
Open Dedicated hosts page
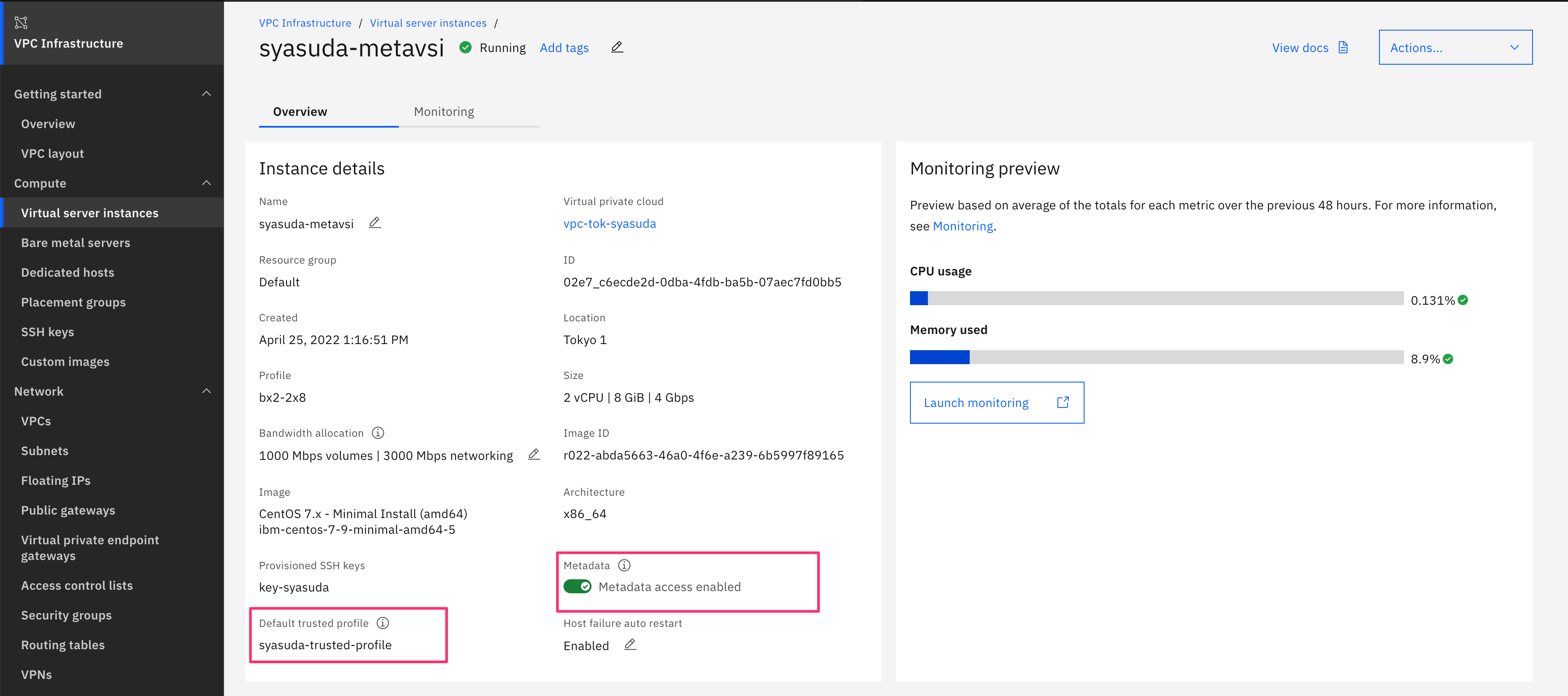click(x=67, y=272)
